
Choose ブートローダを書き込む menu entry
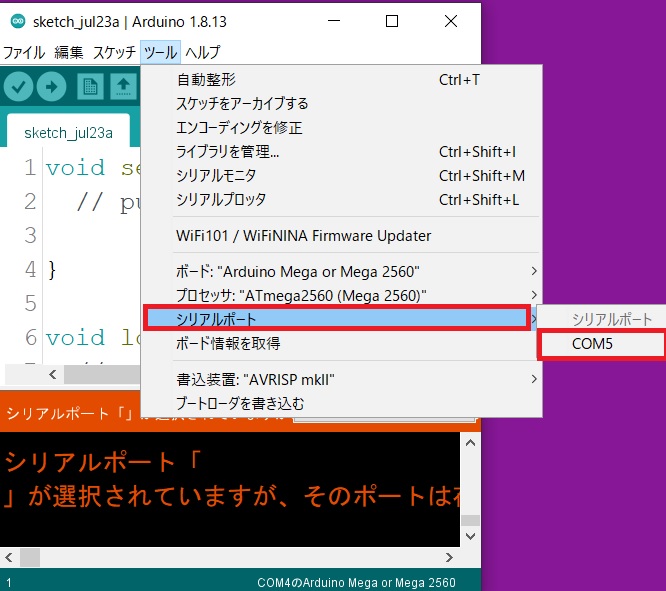341,403
